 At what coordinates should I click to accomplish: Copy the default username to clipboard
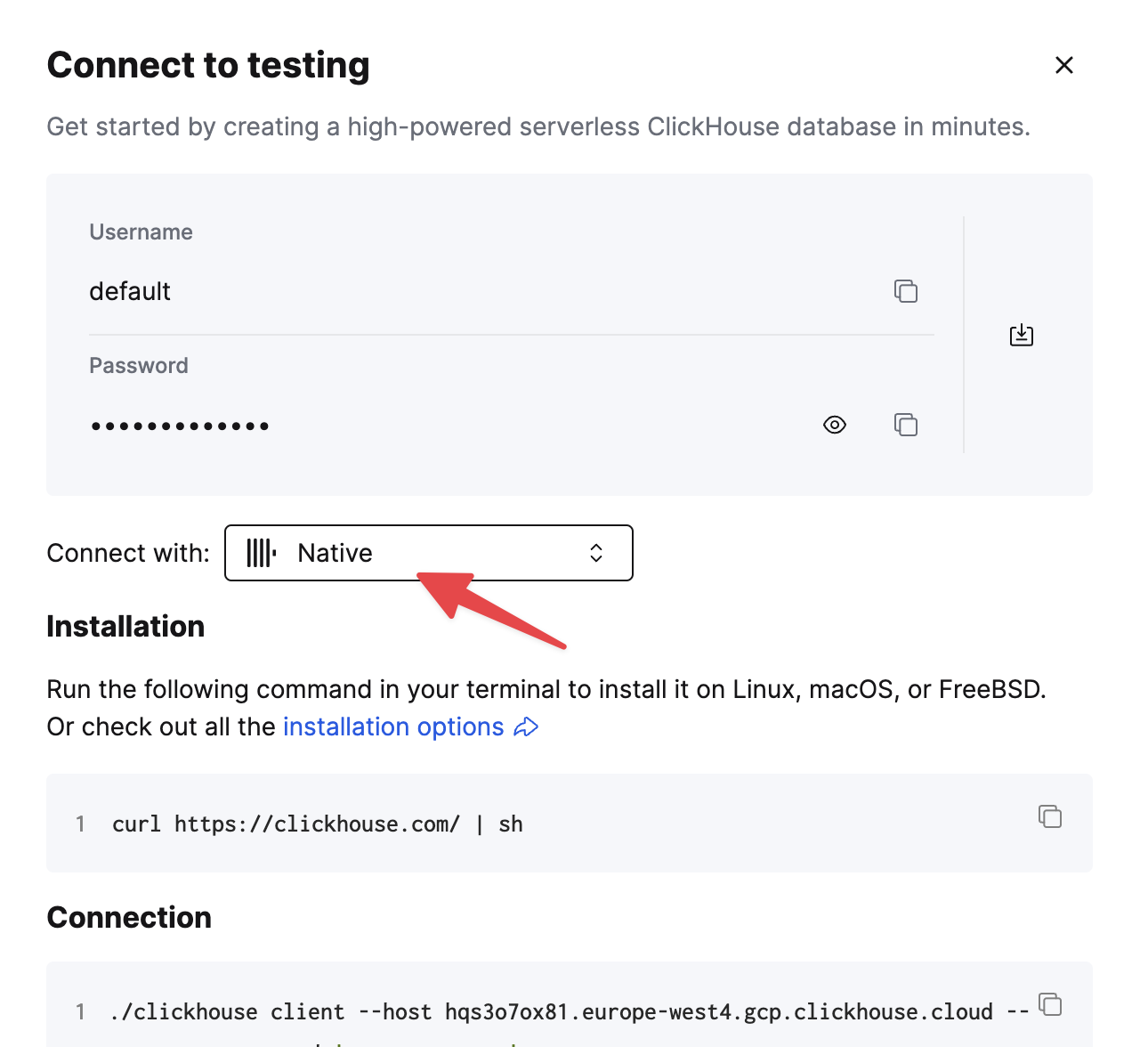906,291
